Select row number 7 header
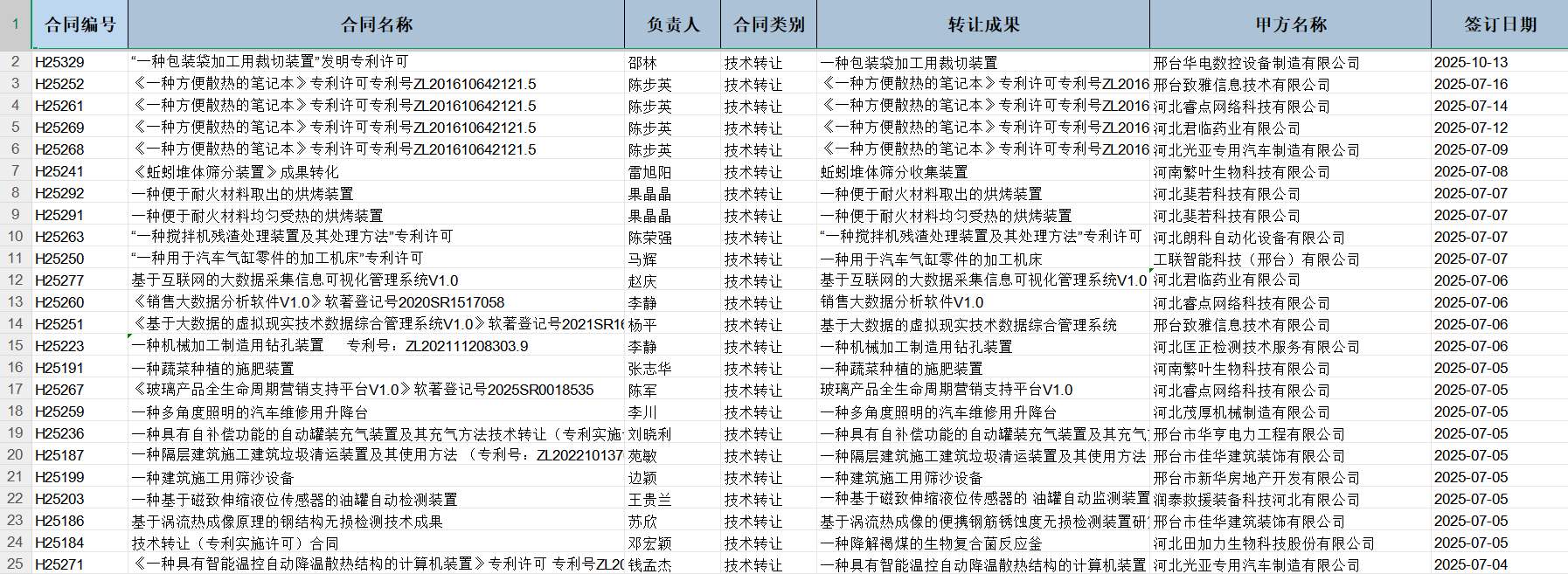The height and width of the screenshot is (574, 1568). pos(16,170)
